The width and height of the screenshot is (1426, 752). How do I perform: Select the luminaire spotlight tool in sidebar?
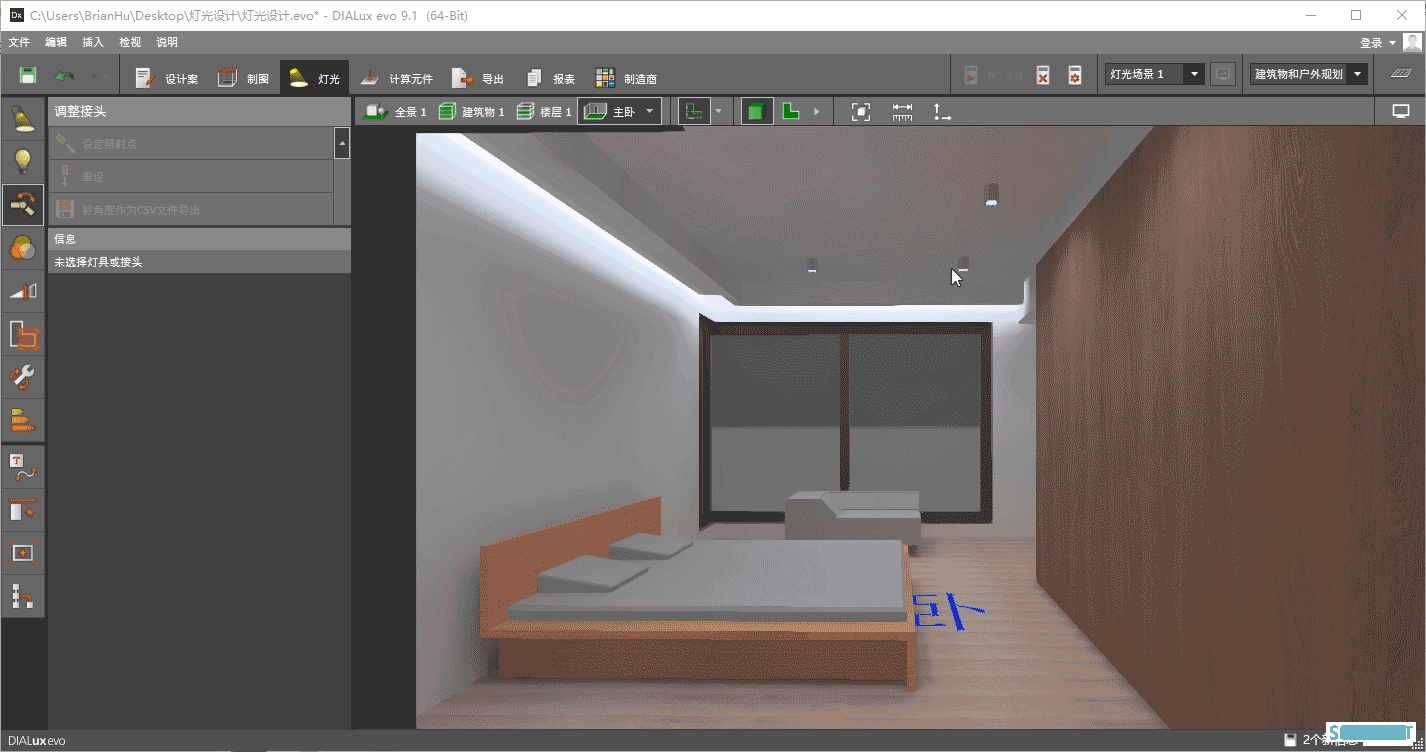tap(23, 119)
